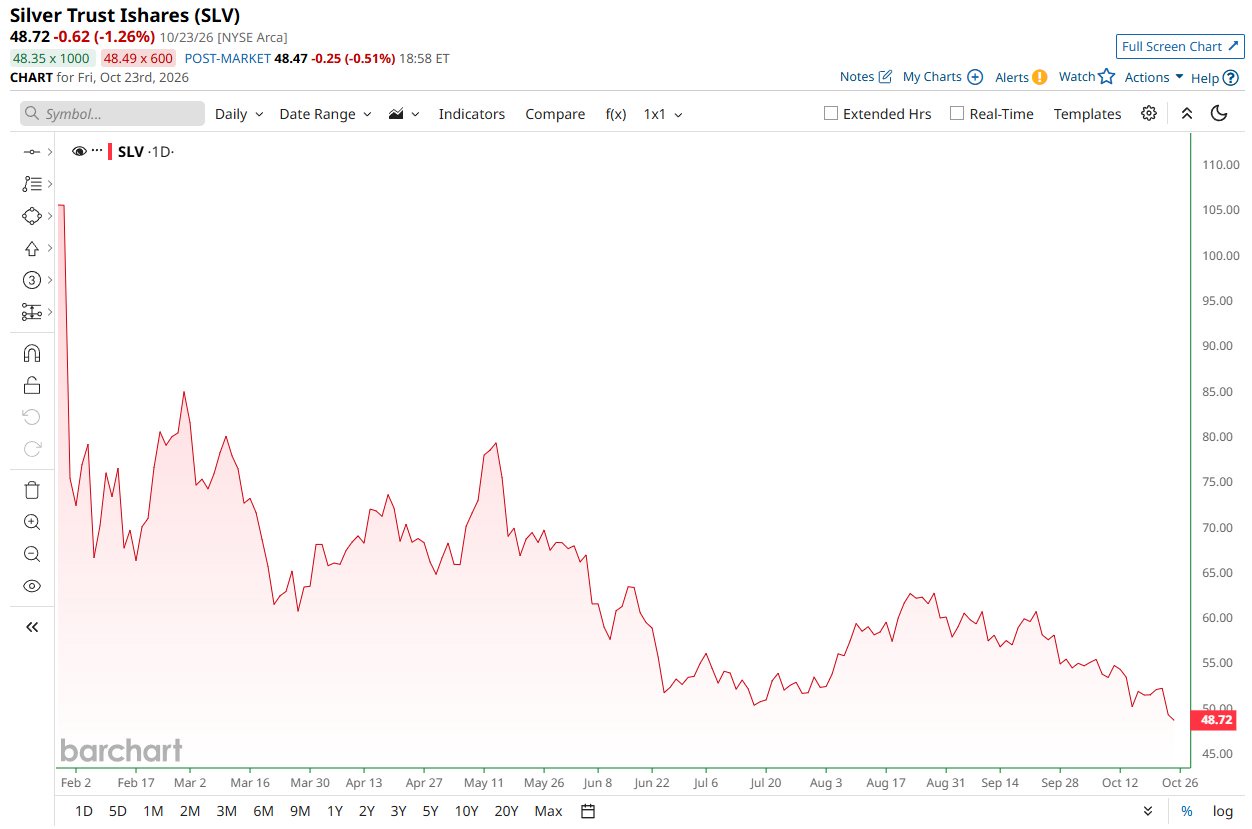Select the 1Y time range
The image size is (1252, 829).
coord(335,811)
